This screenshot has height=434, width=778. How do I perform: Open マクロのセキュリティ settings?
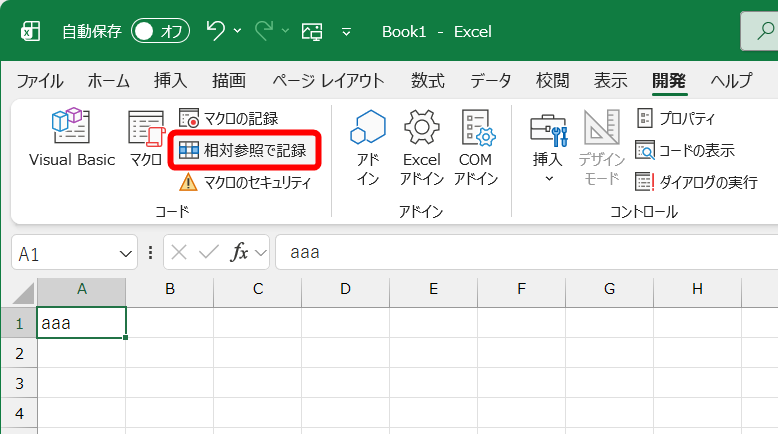tap(245, 182)
